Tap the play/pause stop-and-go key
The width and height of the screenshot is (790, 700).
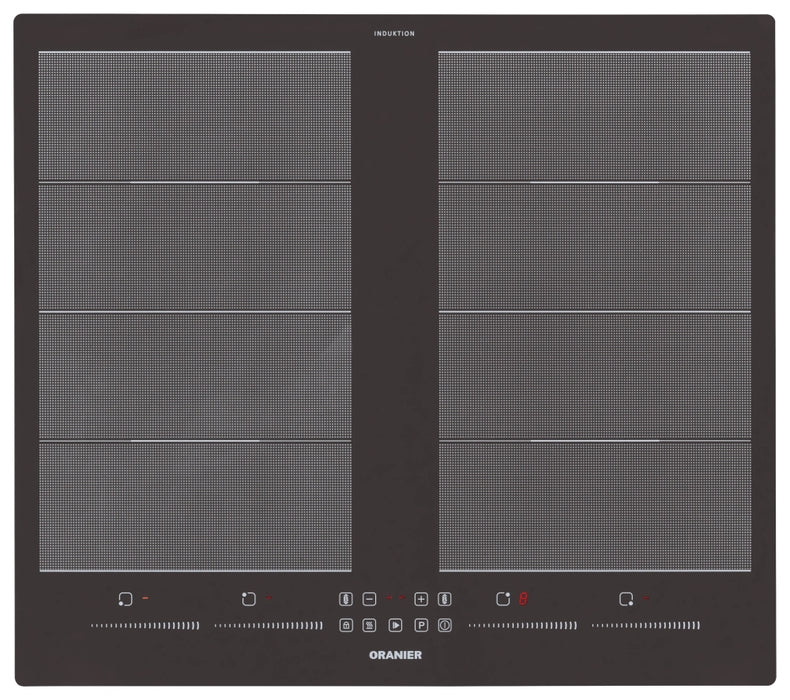click(x=395, y=625)
